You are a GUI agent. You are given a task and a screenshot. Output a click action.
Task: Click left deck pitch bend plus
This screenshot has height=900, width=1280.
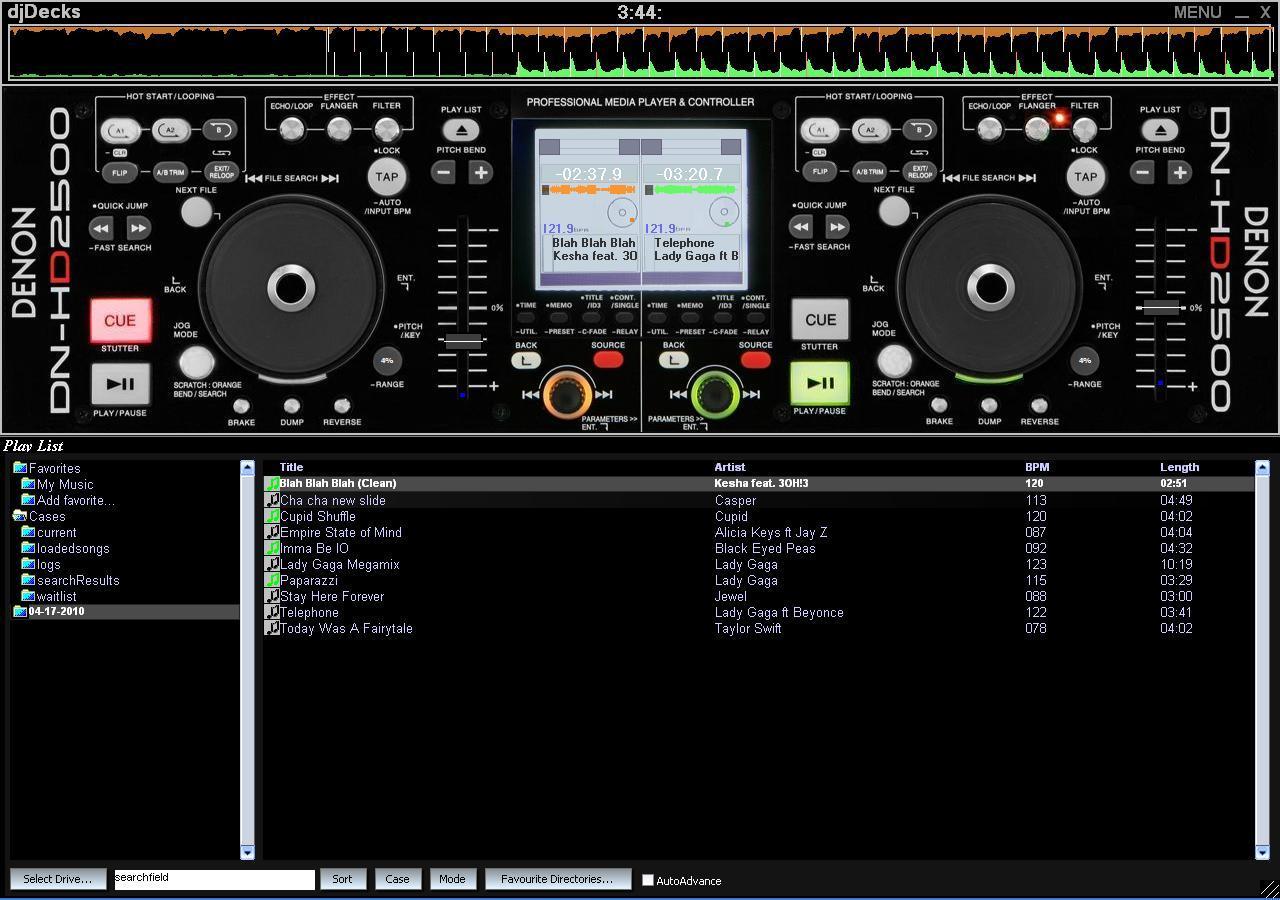point(481,172)
